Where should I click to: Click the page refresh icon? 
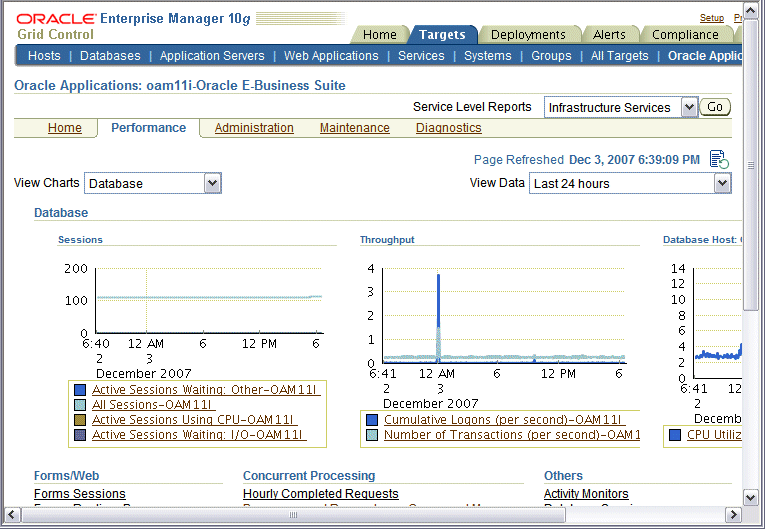click(719, 160)
